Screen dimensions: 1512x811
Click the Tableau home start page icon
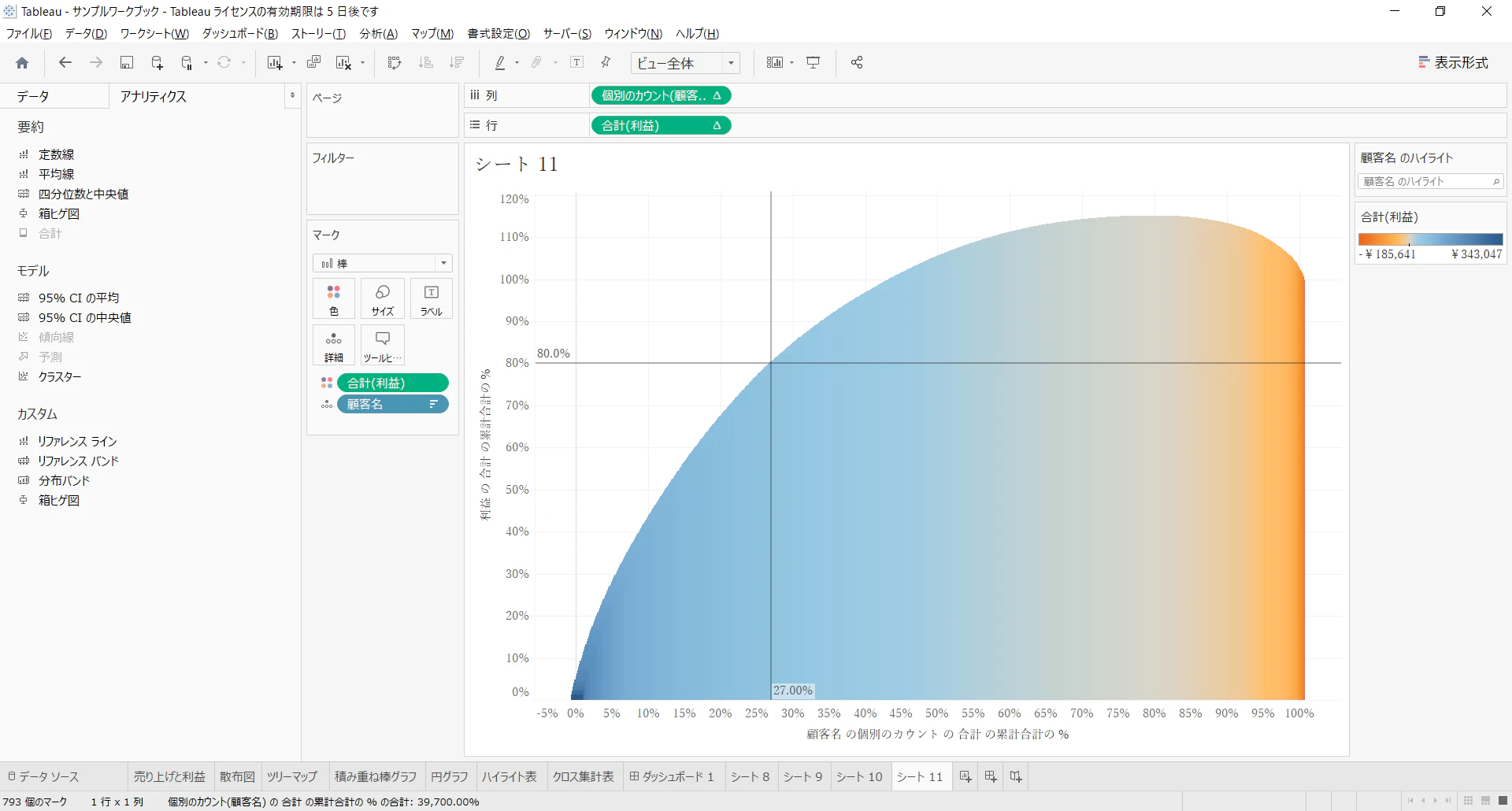[22, 63]
